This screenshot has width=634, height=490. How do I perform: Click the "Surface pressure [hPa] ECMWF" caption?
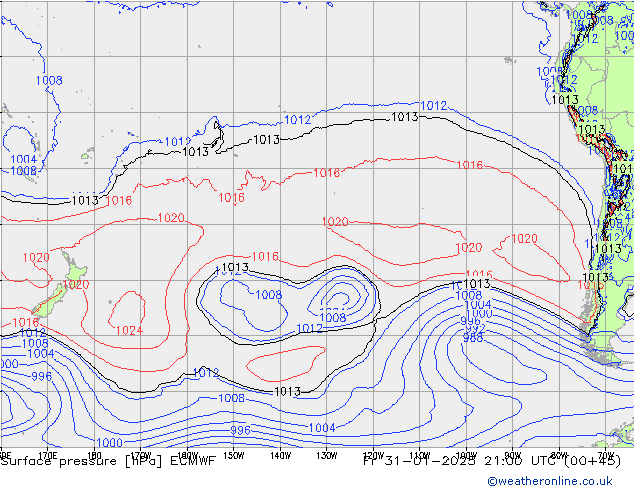(x=108, y=461)
